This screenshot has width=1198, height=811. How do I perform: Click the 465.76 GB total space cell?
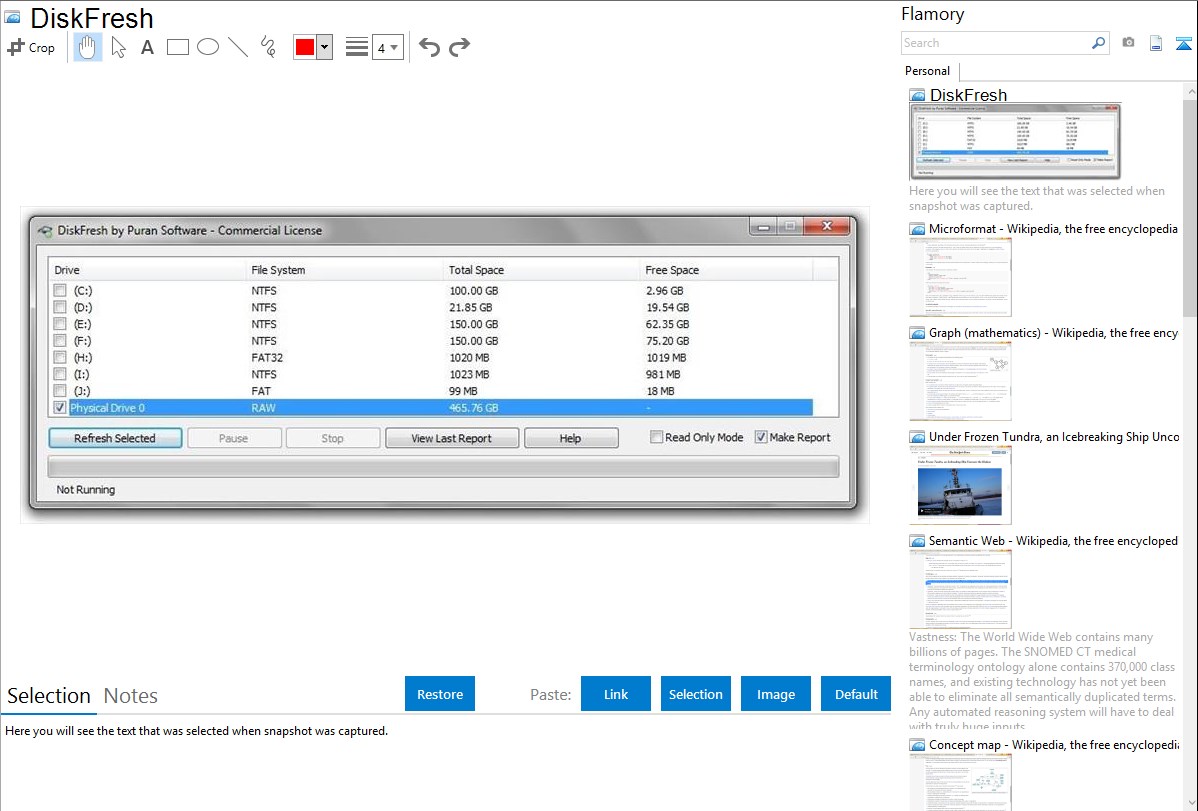pyautogui.click(x=474, y=408)
